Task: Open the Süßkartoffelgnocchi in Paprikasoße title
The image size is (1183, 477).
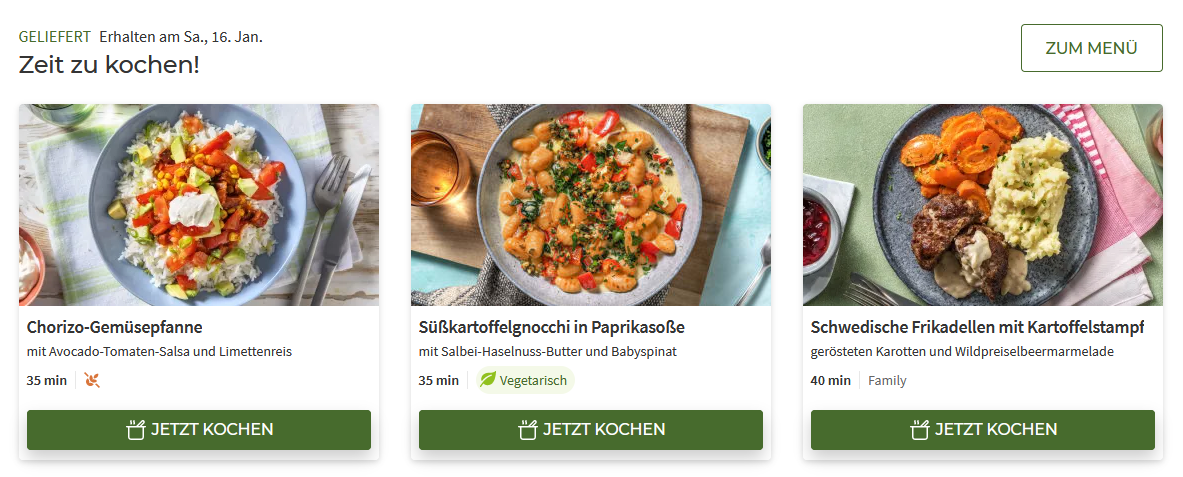Action: click(552, 328)
